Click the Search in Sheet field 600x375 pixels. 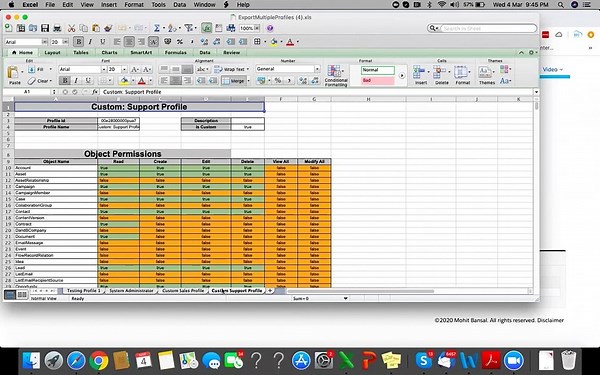[488, 28]
